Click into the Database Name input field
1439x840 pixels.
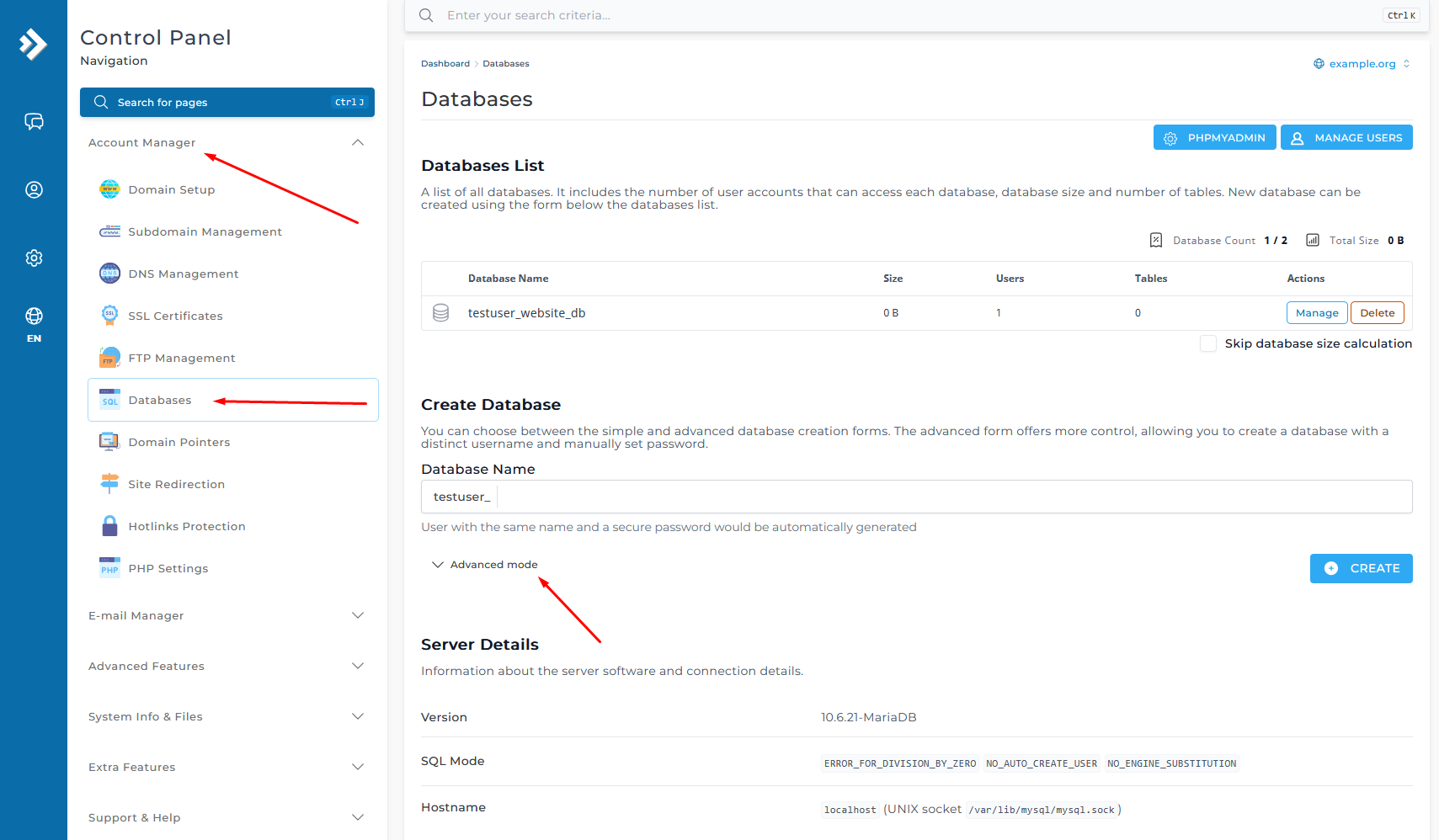coord(951,497)
